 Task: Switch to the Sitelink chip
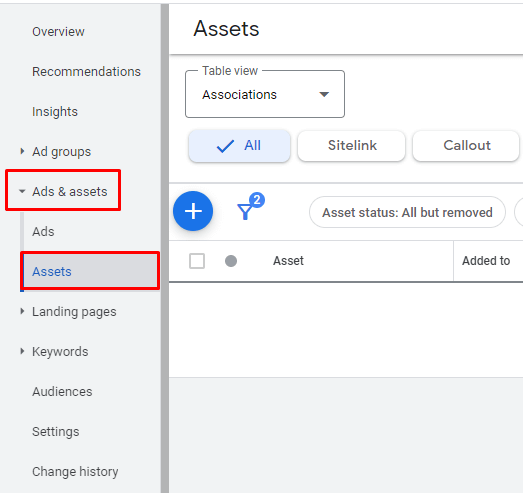pyautogui.click(x=352, y=146)
